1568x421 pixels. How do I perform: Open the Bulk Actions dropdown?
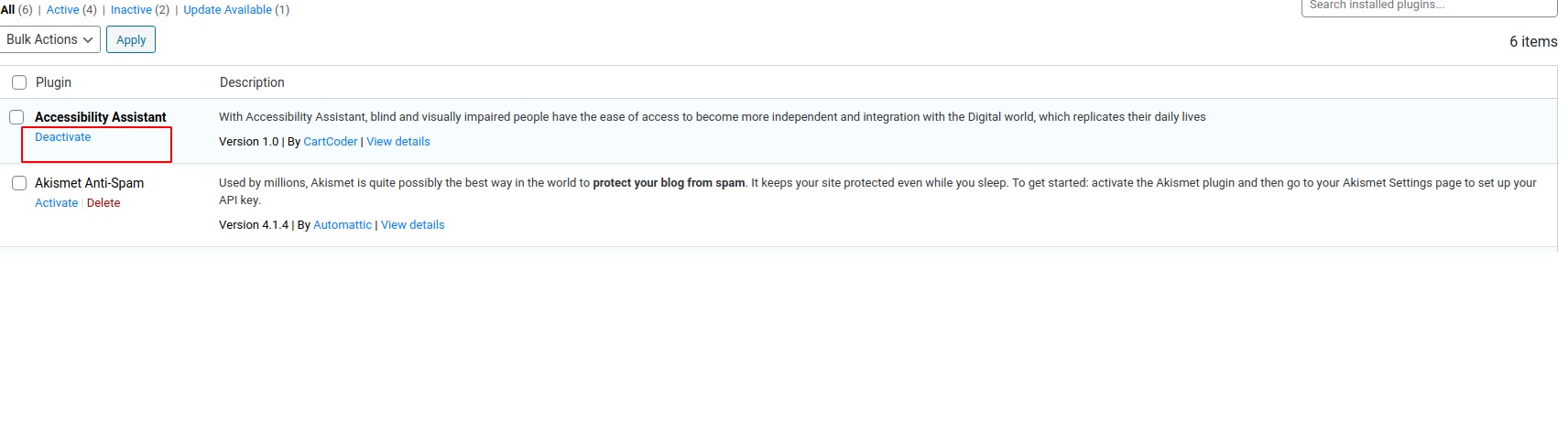49,39
